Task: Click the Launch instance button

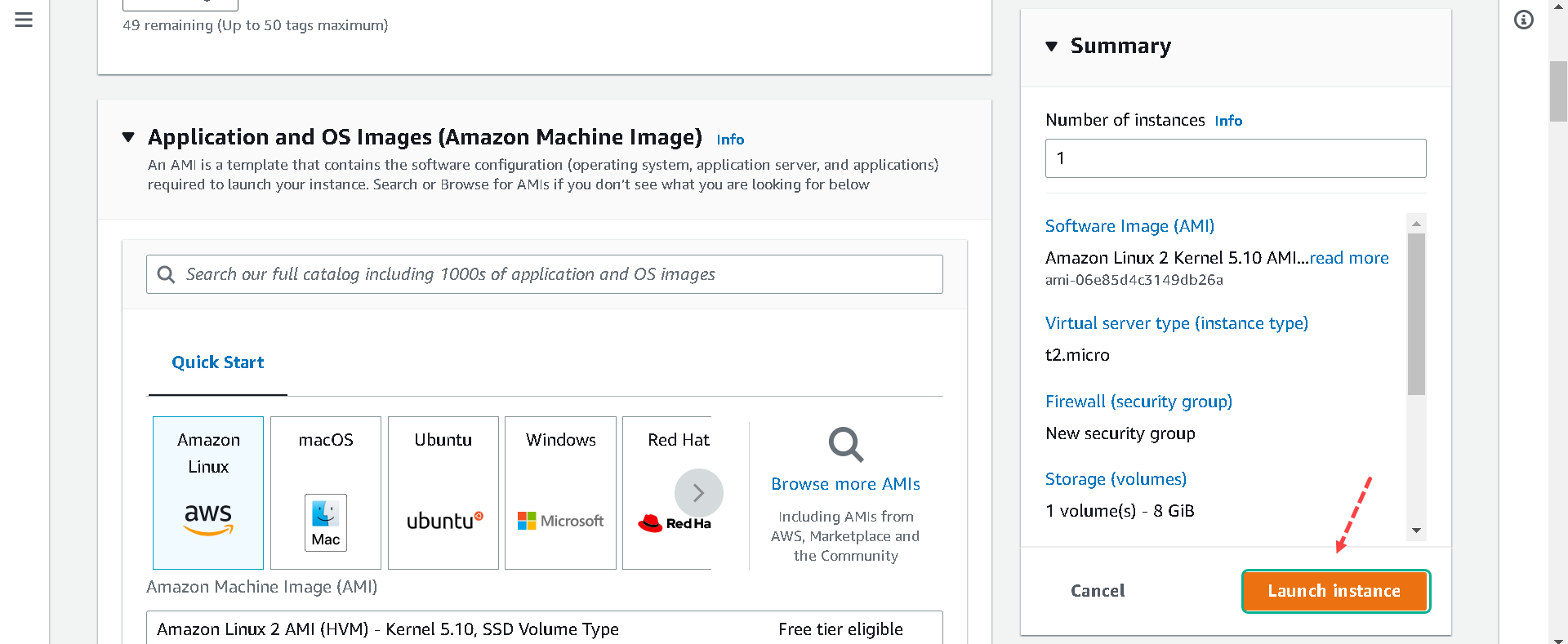Action: tap(1334, 591)
